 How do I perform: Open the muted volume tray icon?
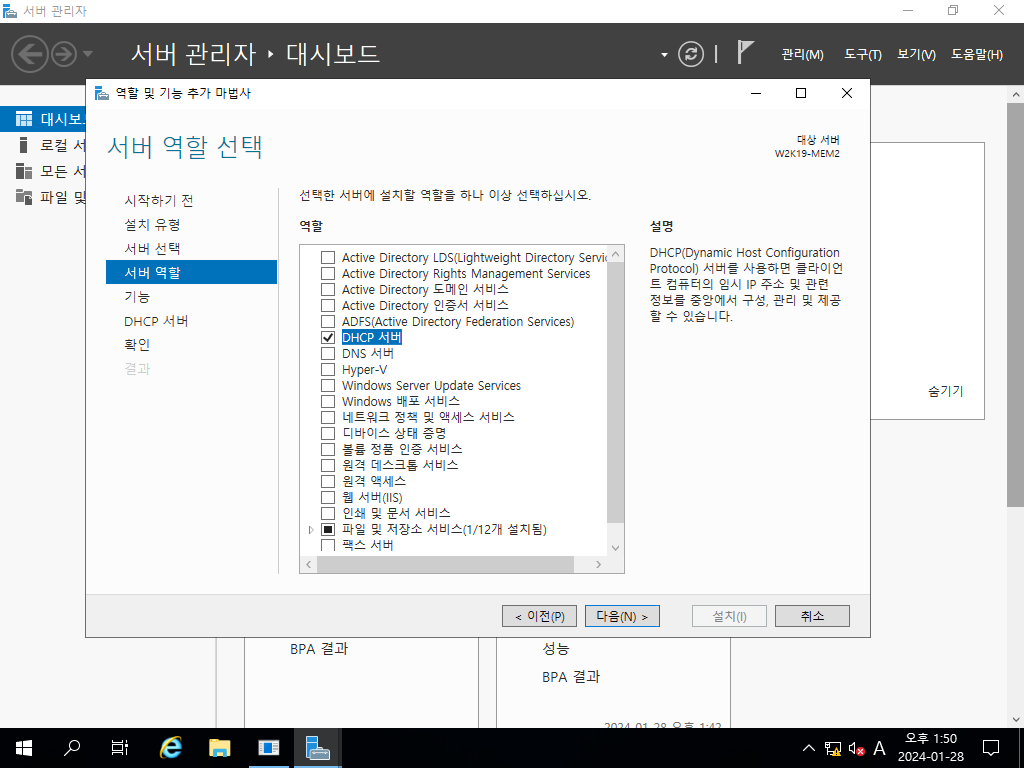pyautogui.click(x=856, y=748)
